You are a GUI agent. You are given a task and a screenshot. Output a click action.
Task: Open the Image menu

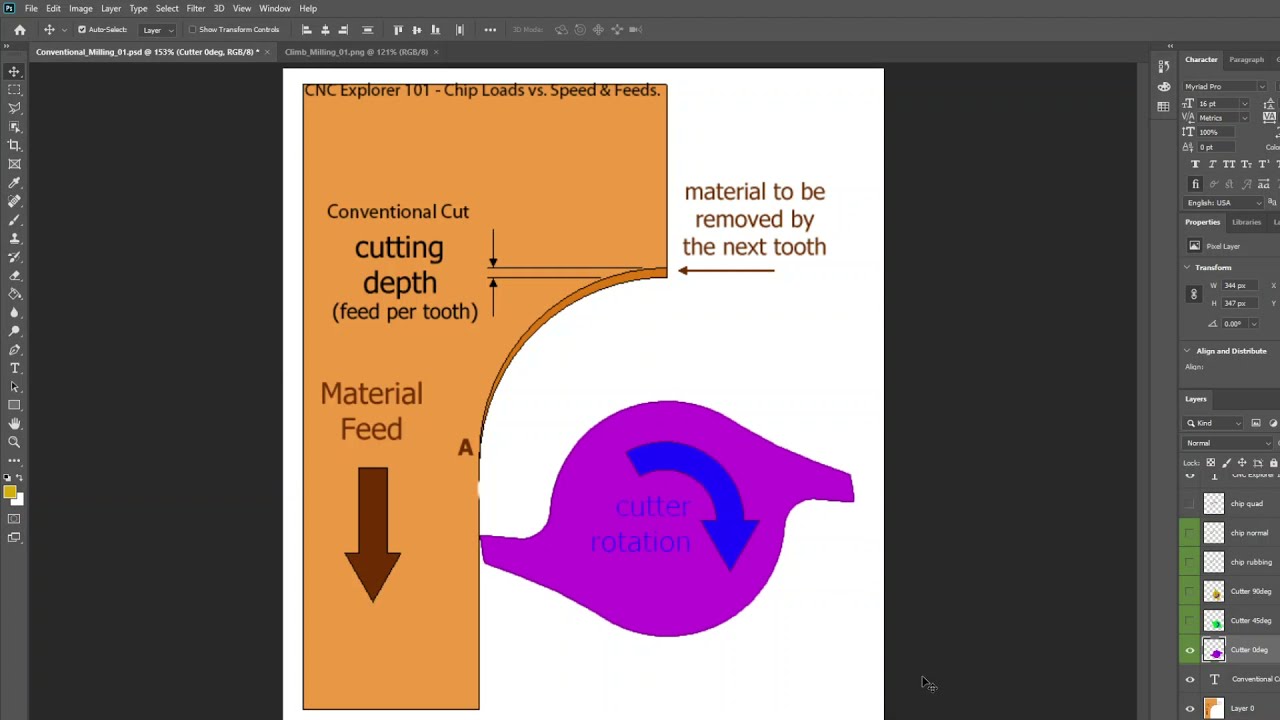[81, 9]
